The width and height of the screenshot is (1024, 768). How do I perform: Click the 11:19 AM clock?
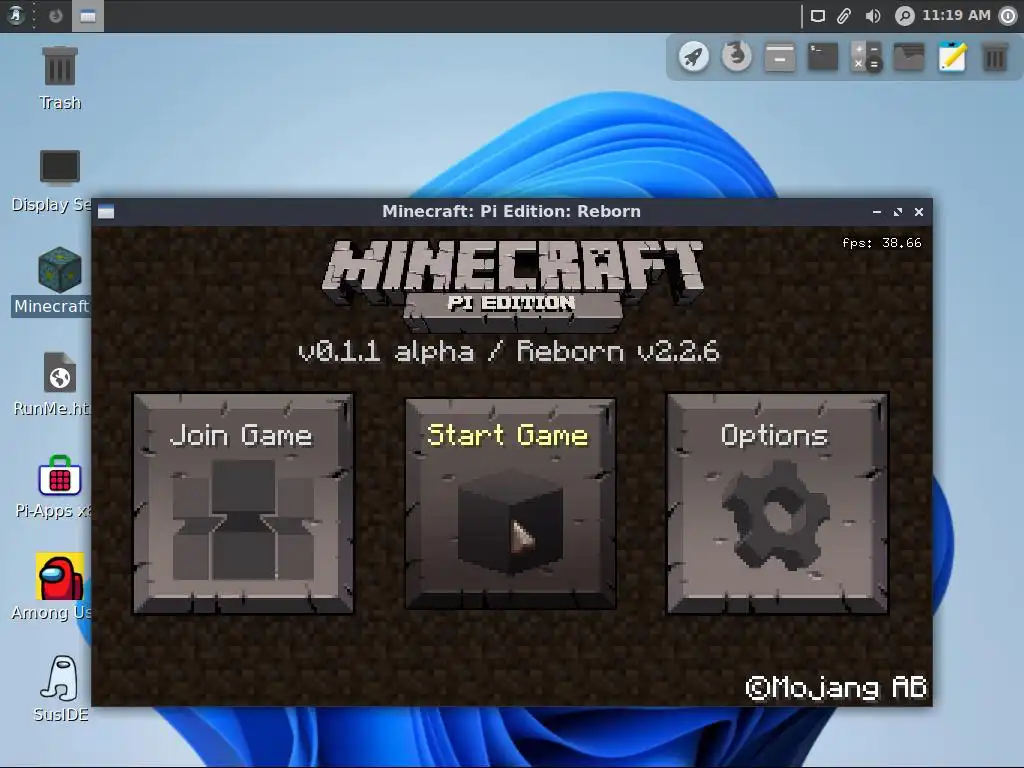[x=956, y=15]
